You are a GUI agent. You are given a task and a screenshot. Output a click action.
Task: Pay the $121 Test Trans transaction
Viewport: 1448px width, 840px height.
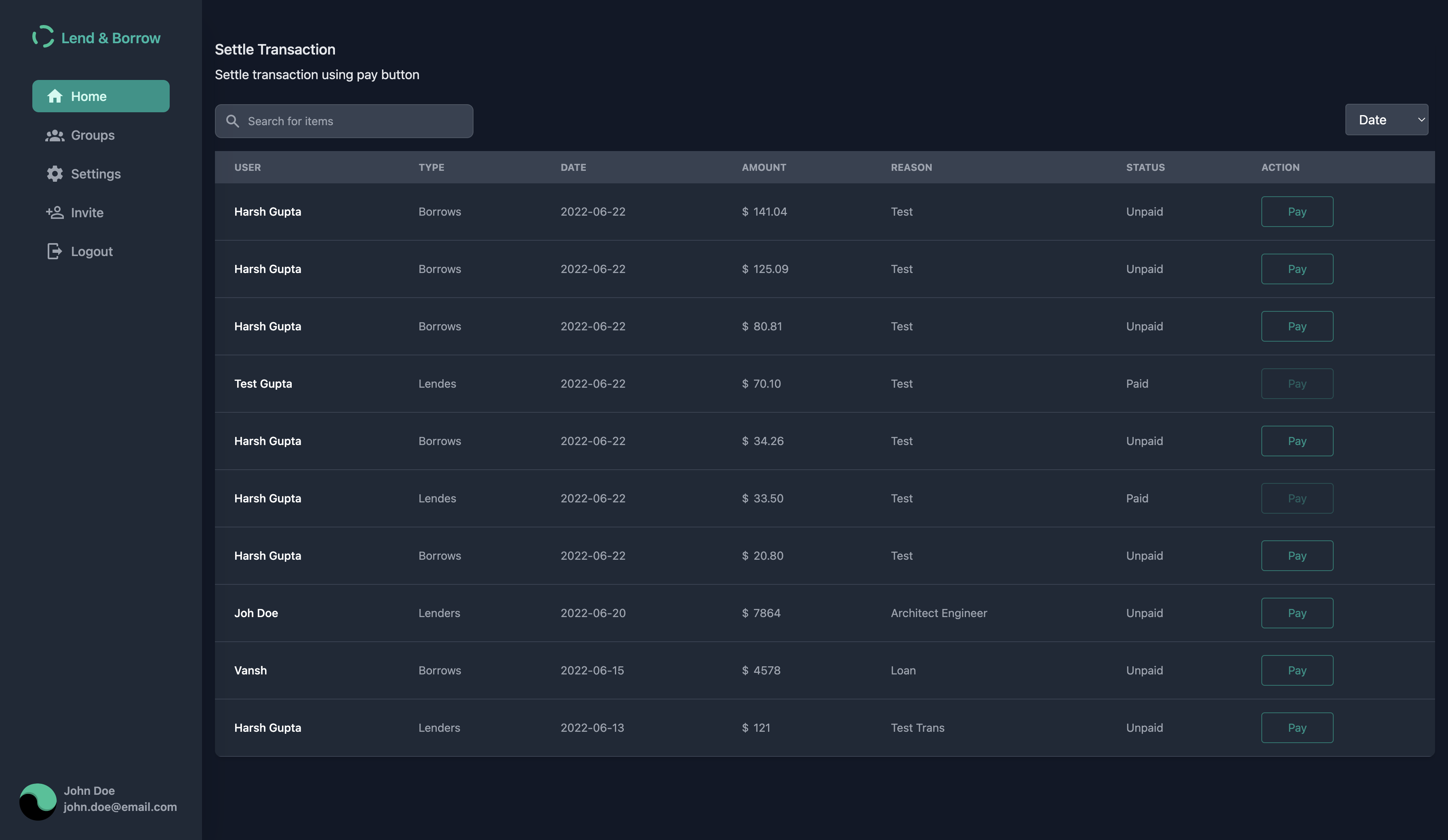pyautogui.click(x=1296, y=727)
